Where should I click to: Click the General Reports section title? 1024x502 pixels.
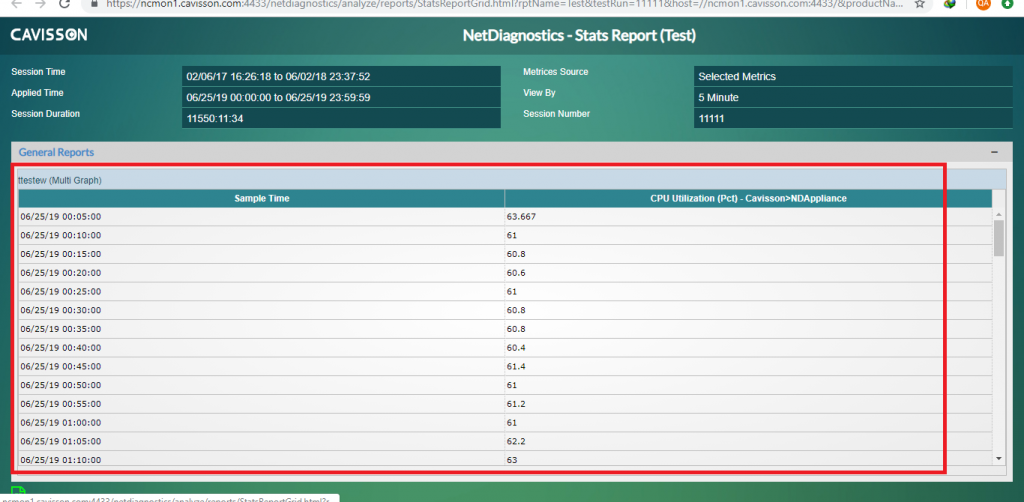[56, 152]
